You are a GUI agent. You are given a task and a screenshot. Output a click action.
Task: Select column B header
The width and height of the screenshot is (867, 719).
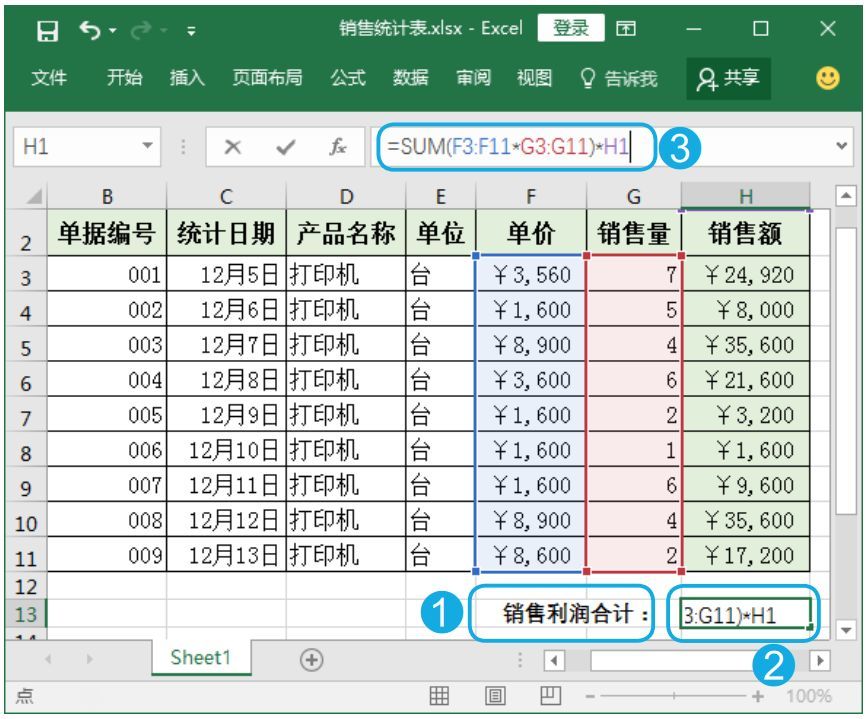(107, 196)
